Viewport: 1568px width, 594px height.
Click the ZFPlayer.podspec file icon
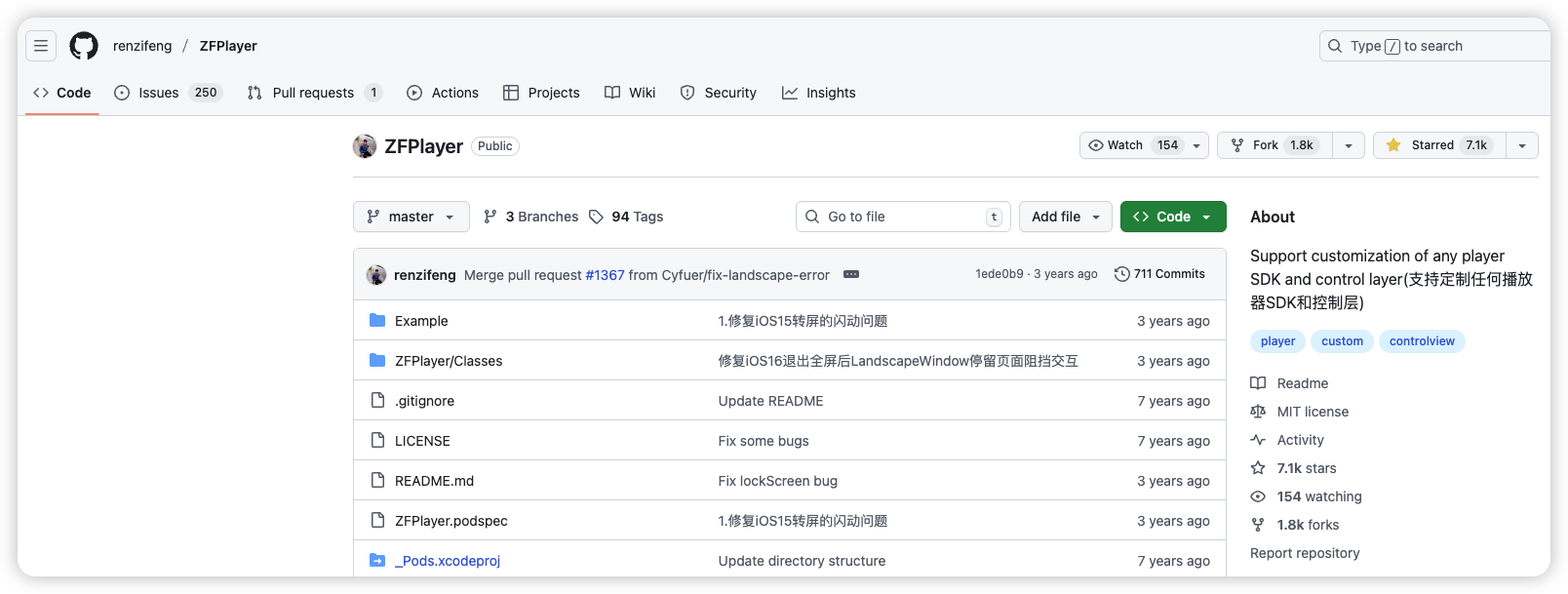point(377,520)
